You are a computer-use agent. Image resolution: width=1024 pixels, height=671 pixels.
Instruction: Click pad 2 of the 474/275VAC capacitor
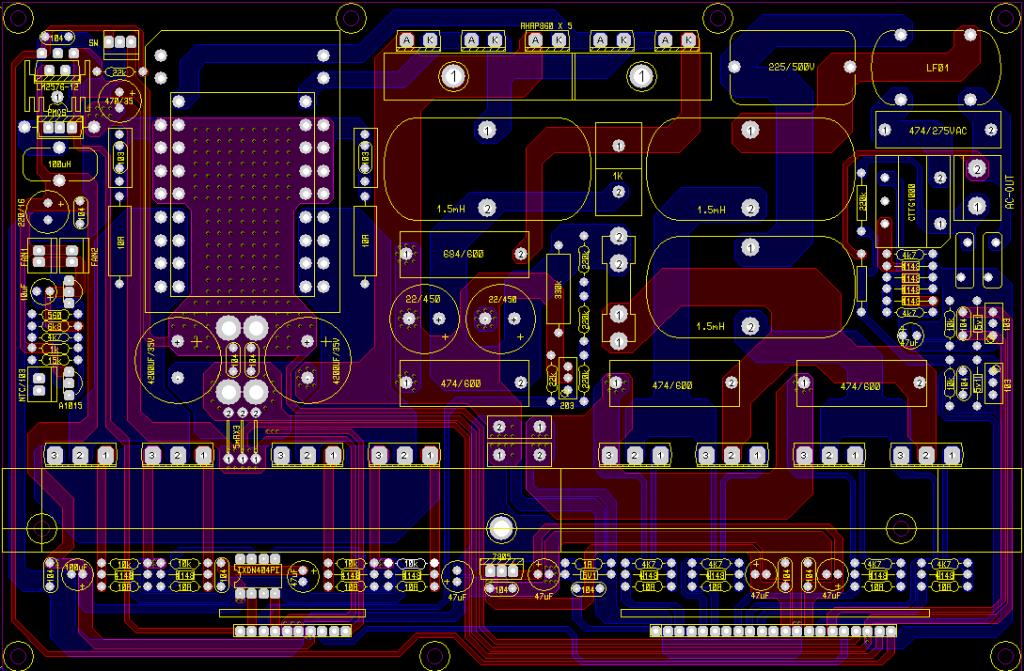click(x=991, y=130)
